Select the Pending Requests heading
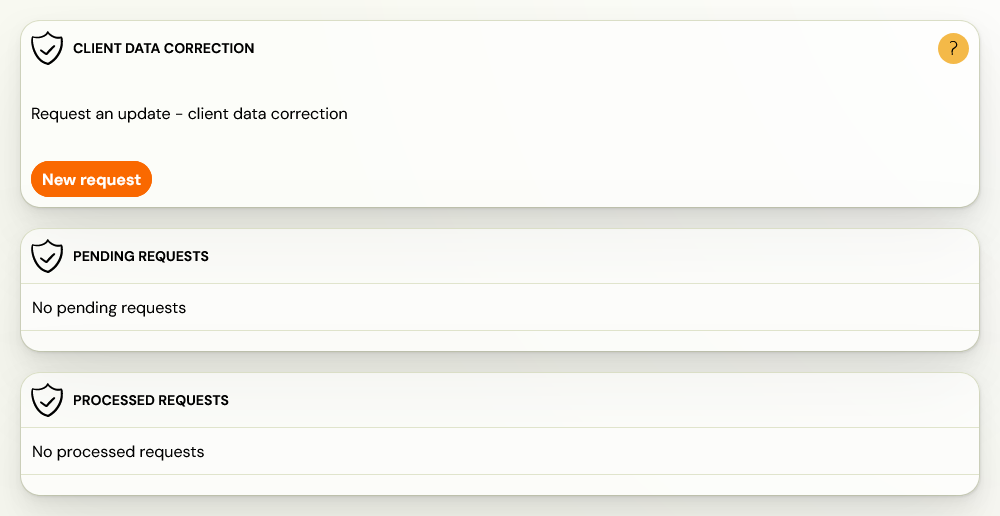Image resolution: width=1000 pixels, height=516 pixels. coord(141,256)
